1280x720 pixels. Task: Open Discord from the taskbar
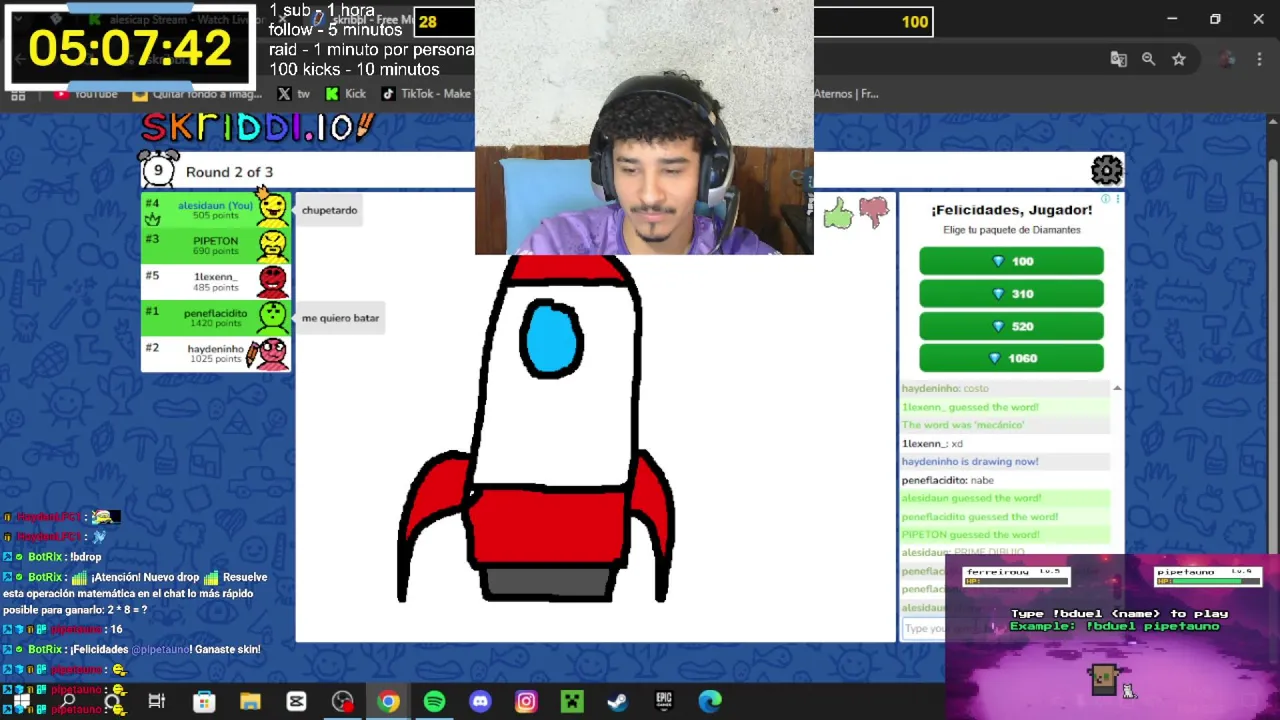480,701
